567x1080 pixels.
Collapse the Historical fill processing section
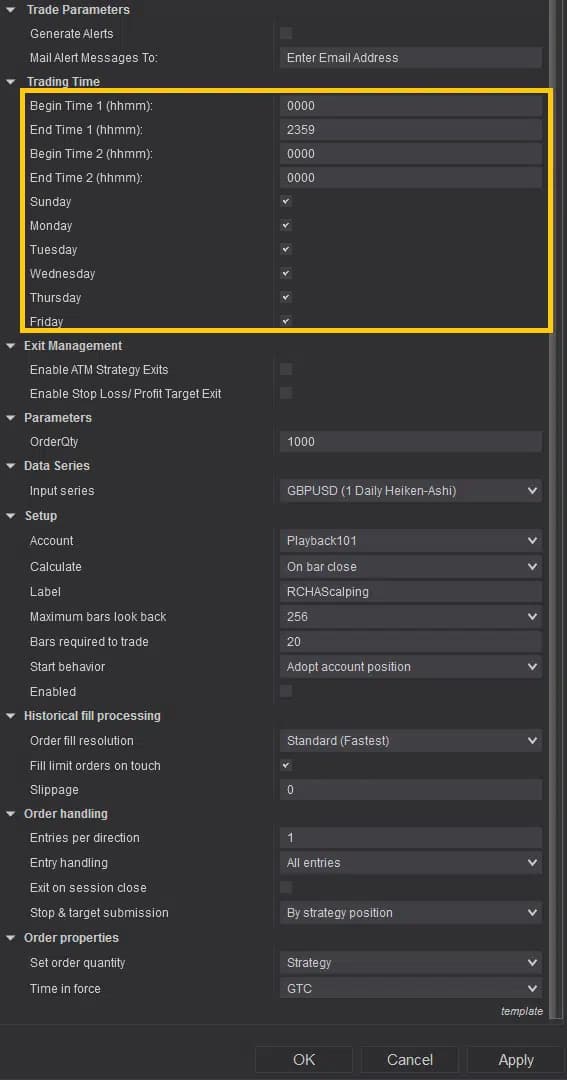[10, 716]
